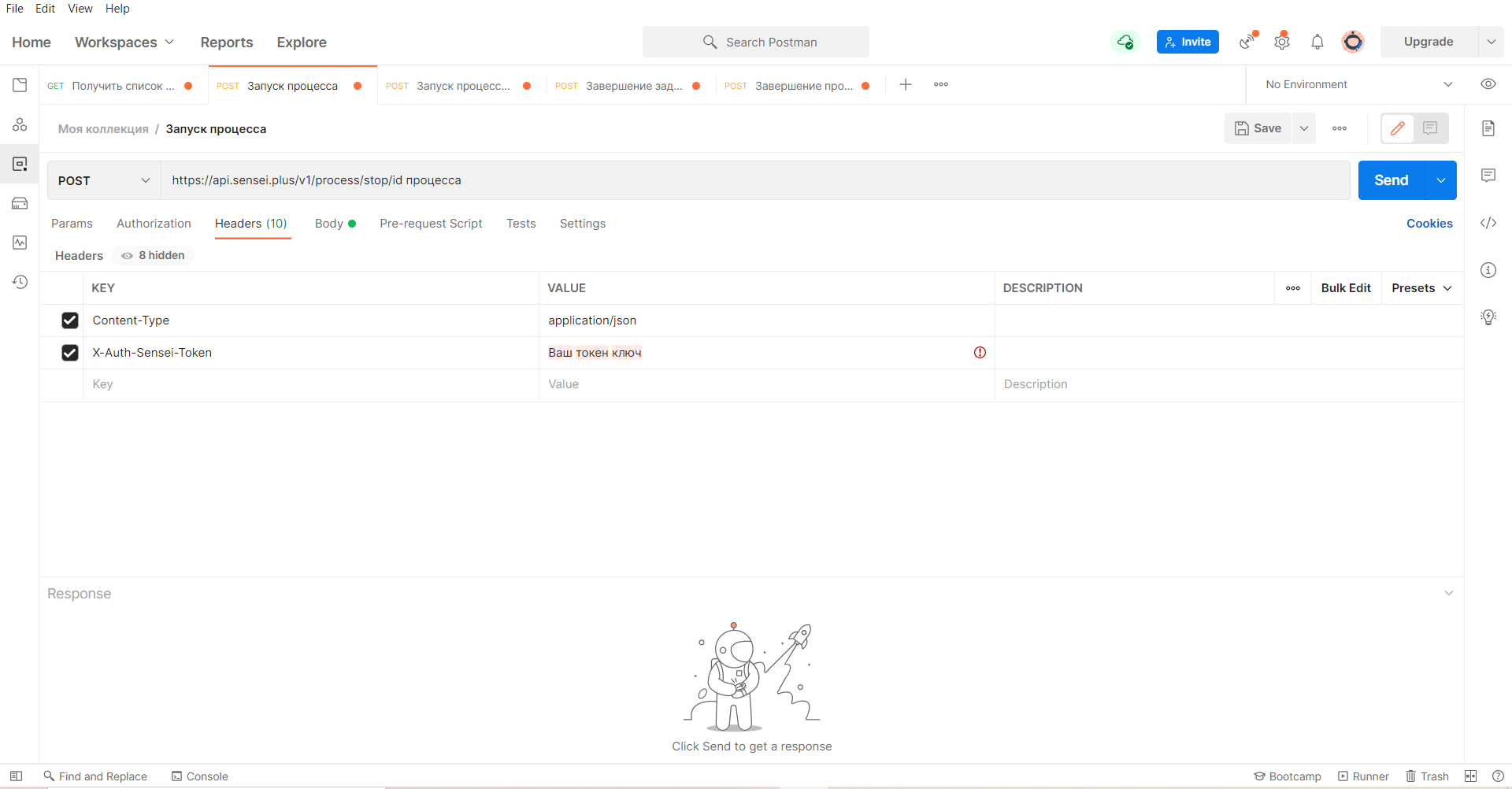Image resolution: width=1512 pixels, height=789 pixels.
Task: Open the Help menu
Action: pos(117,9)
